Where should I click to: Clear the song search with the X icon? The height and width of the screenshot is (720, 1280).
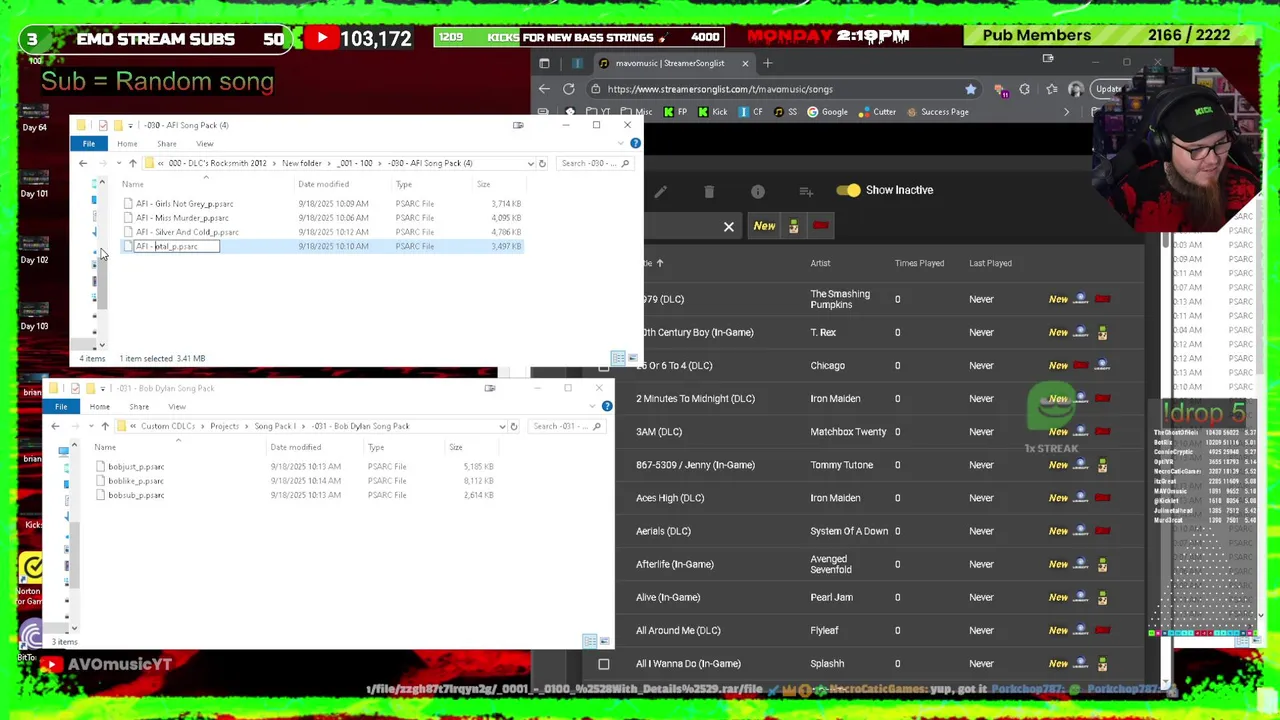pyautogui.click(x=729, y=227)
